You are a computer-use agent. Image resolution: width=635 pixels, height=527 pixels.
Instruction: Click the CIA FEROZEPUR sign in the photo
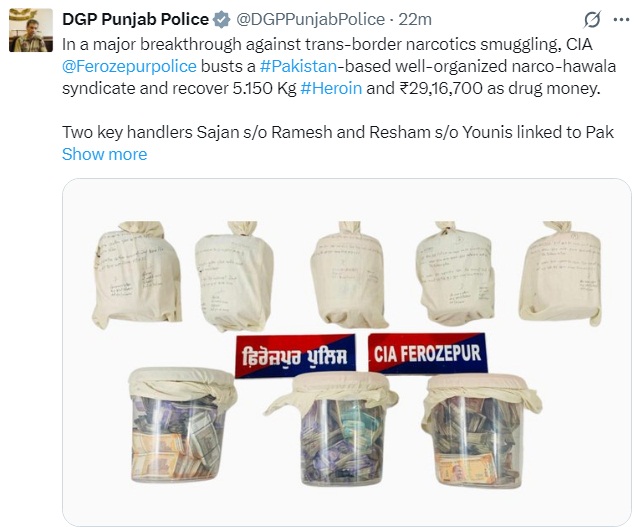(x=428, y=353)
